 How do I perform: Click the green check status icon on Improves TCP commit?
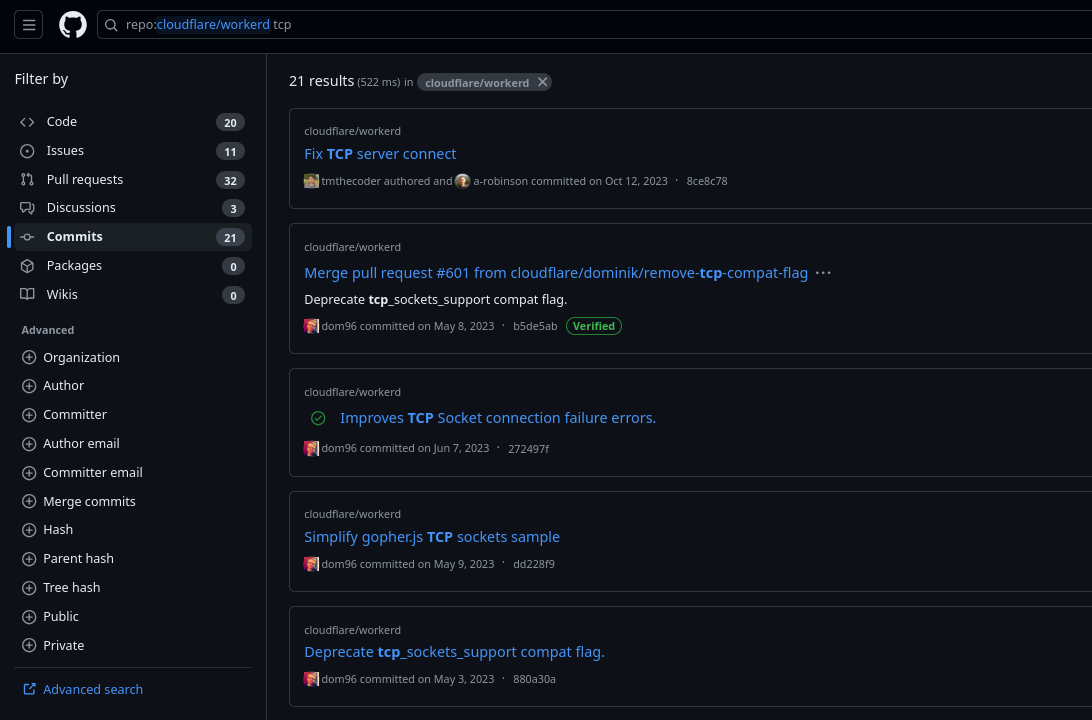(x=318, y=418)
